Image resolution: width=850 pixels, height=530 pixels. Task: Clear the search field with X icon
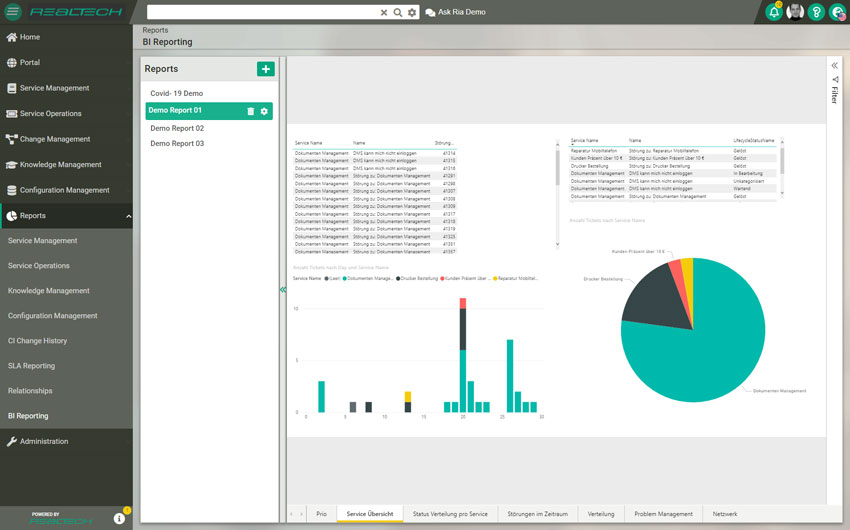[x=384, y=12]
